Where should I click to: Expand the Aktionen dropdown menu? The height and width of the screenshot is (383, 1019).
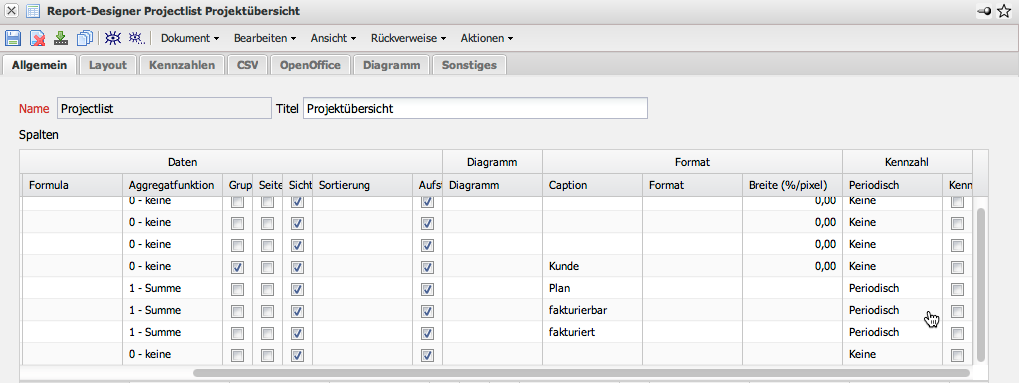point(487,38)
